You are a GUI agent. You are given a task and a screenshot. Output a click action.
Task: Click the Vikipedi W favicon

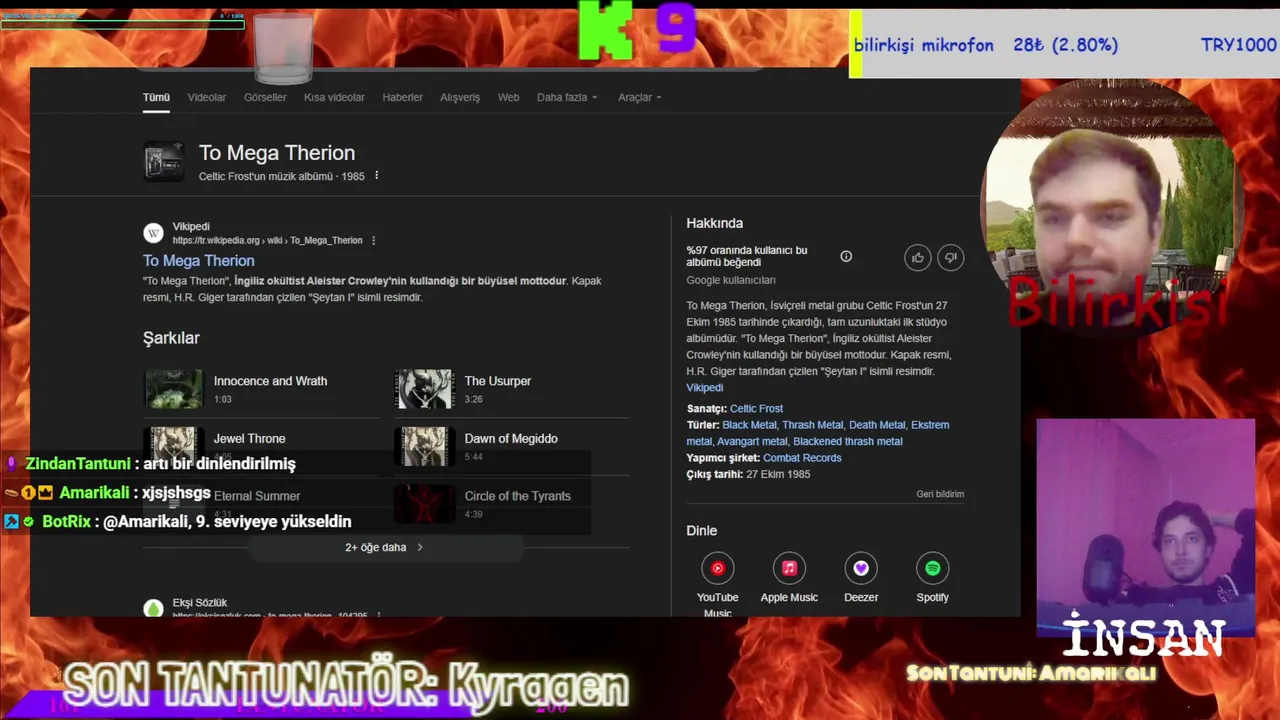153,233
